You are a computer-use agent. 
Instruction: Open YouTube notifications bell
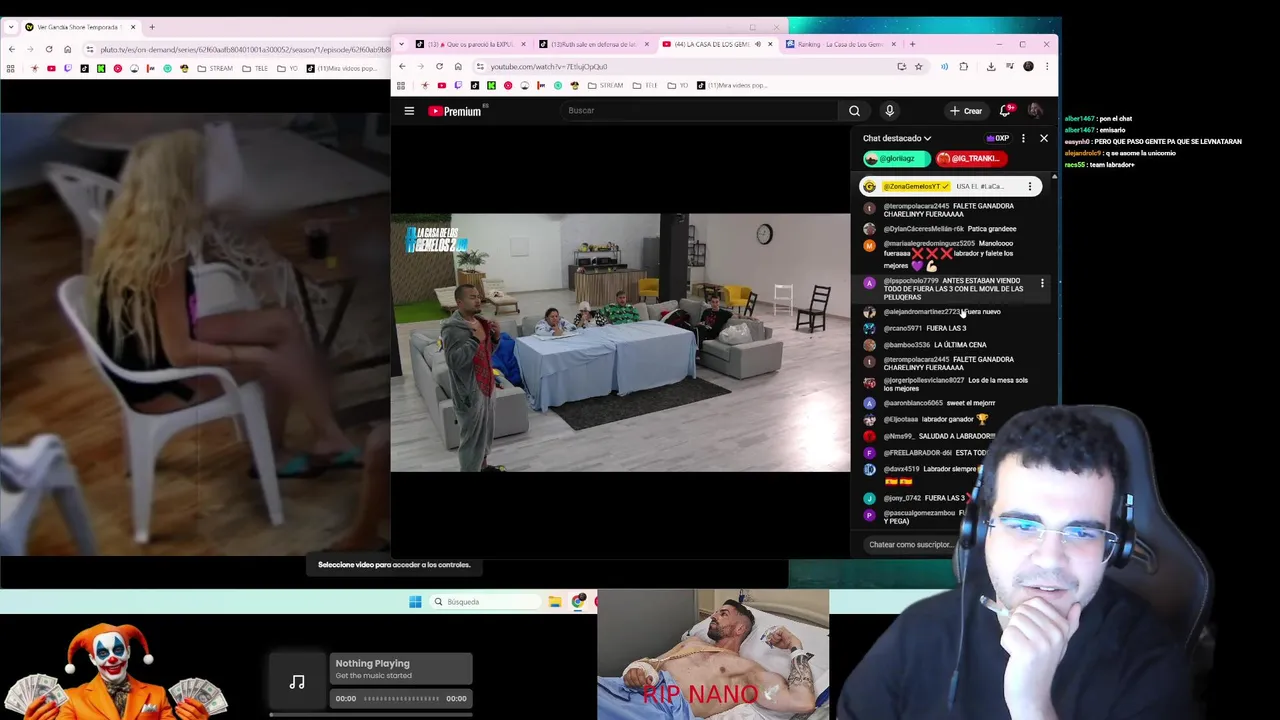point(1005,111)
